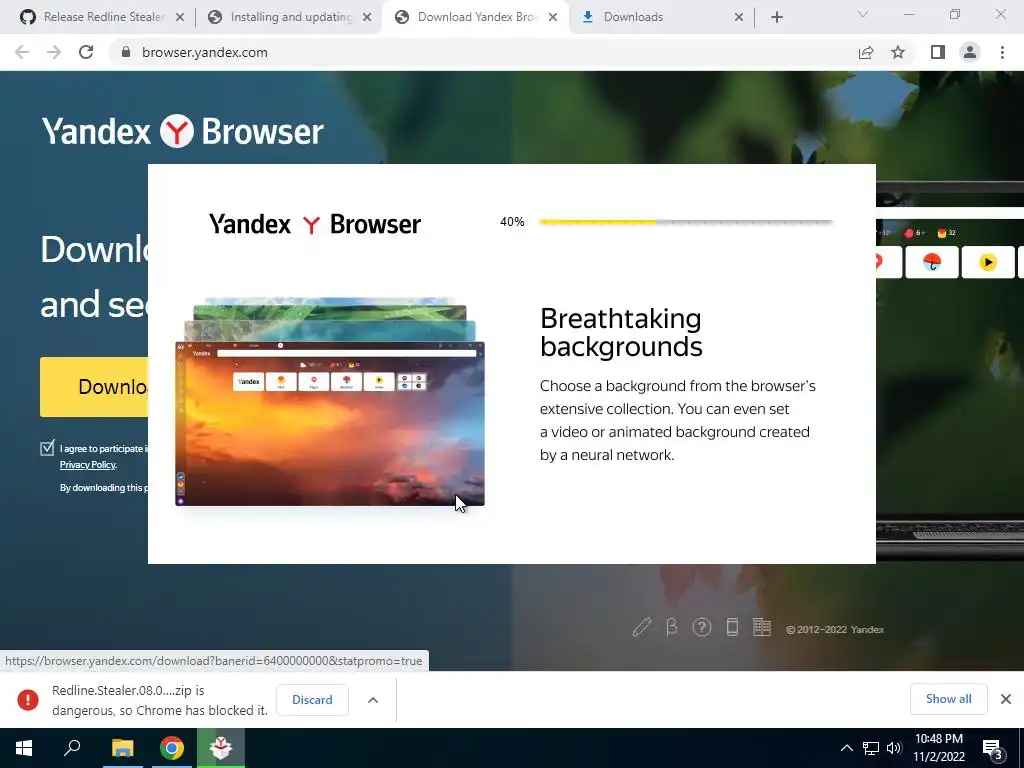Go back to previous page
This screenshot has width=1024, height=768.
[22, 52]
